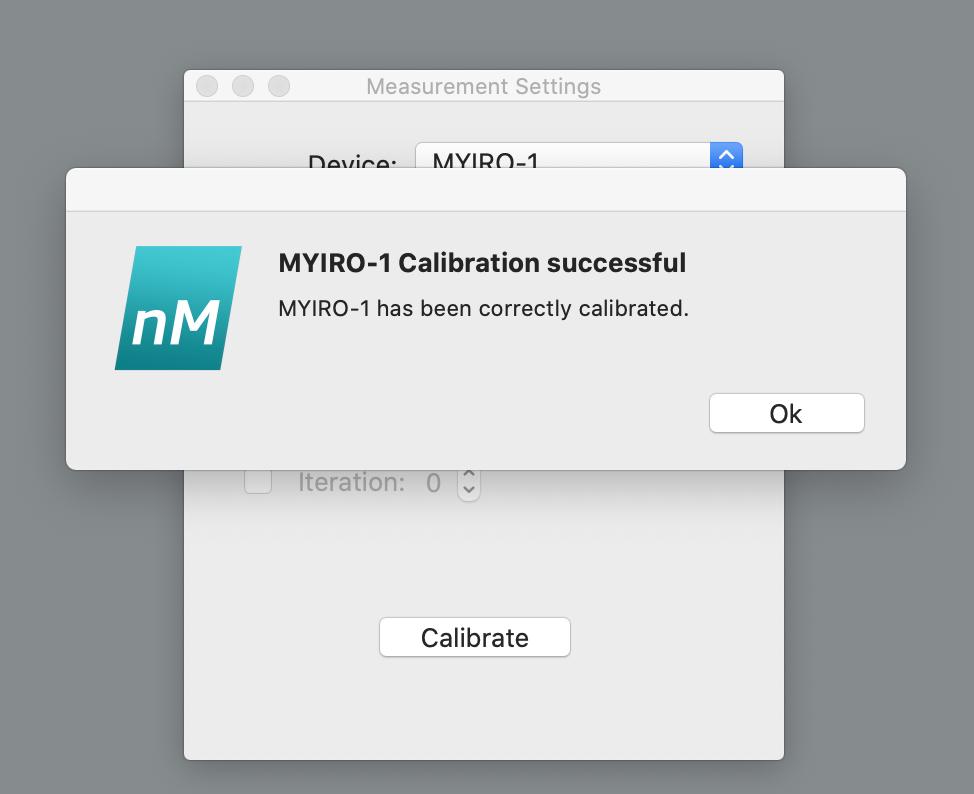Confirm the calibration dialog with Ok
Viewport: 974px width, 794px height.
point(786,413)
